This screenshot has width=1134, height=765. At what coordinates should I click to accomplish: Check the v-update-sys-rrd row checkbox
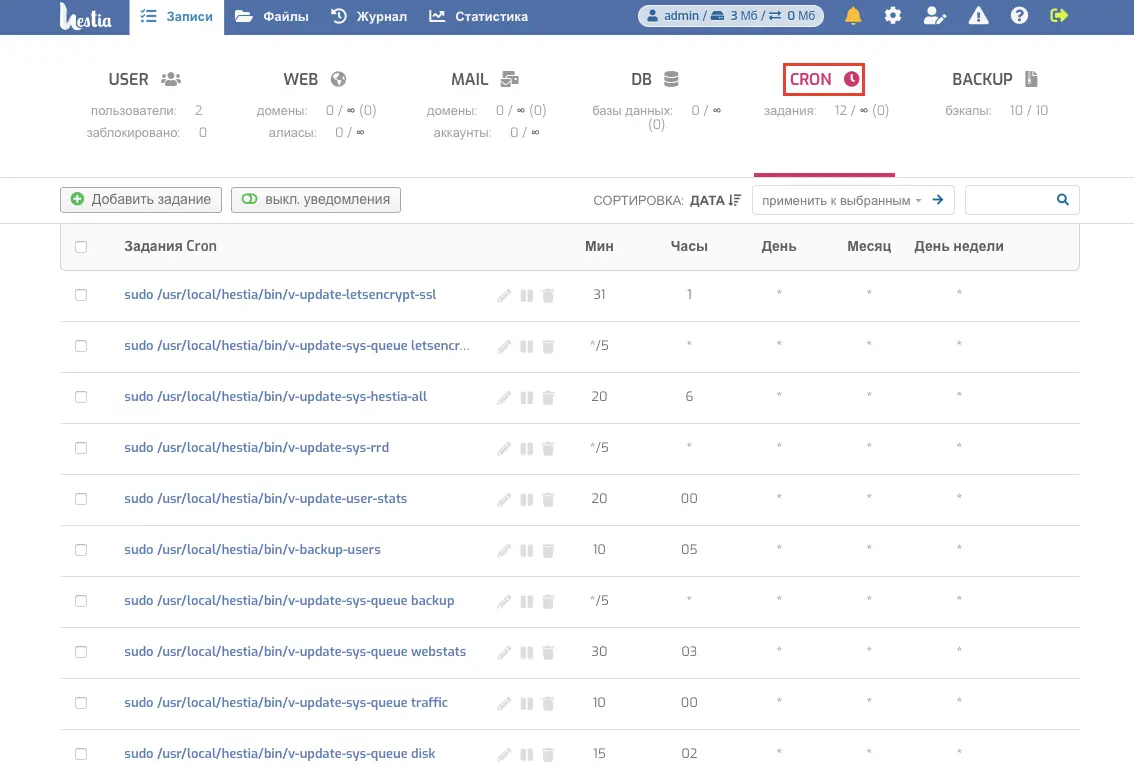[81, 448]
